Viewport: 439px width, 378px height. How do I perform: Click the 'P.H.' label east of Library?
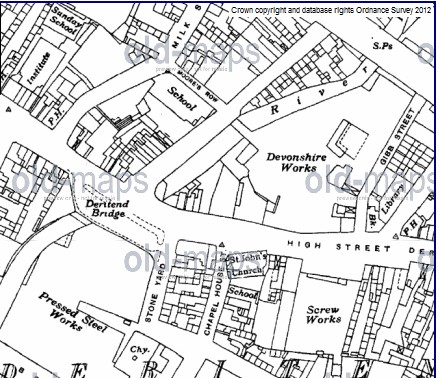(411, 226)
